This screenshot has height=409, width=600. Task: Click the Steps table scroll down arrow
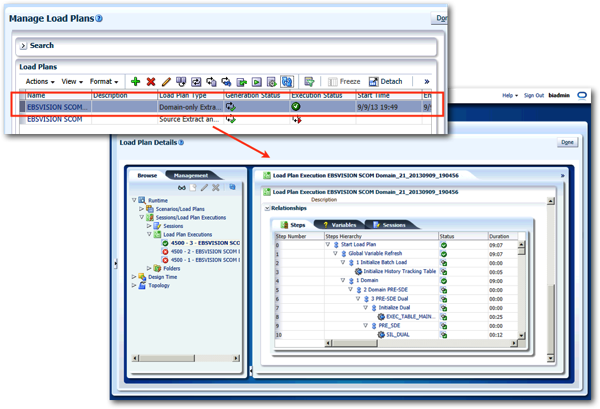521,336
